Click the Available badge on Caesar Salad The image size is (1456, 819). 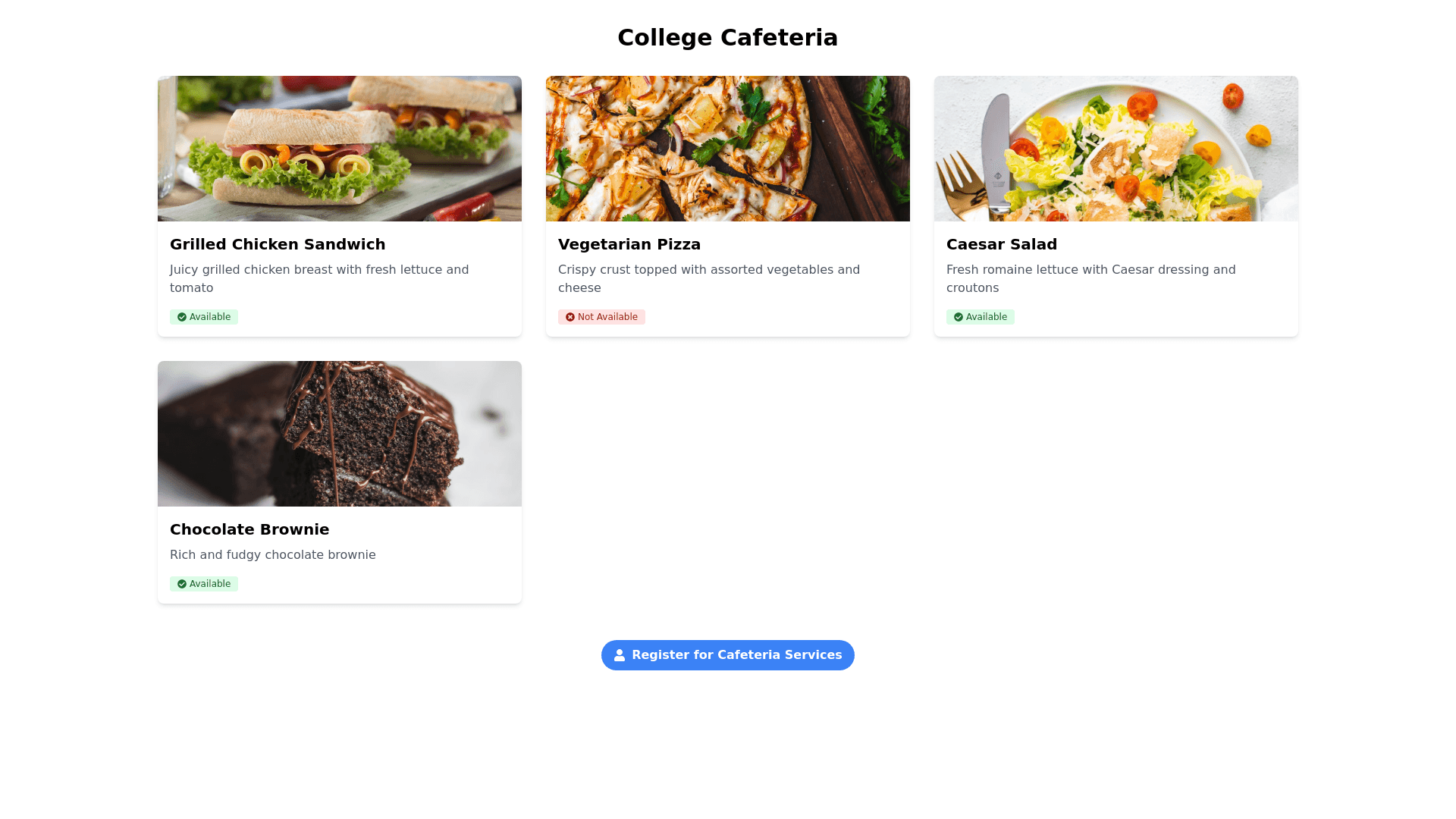click(x=981, y=317)
